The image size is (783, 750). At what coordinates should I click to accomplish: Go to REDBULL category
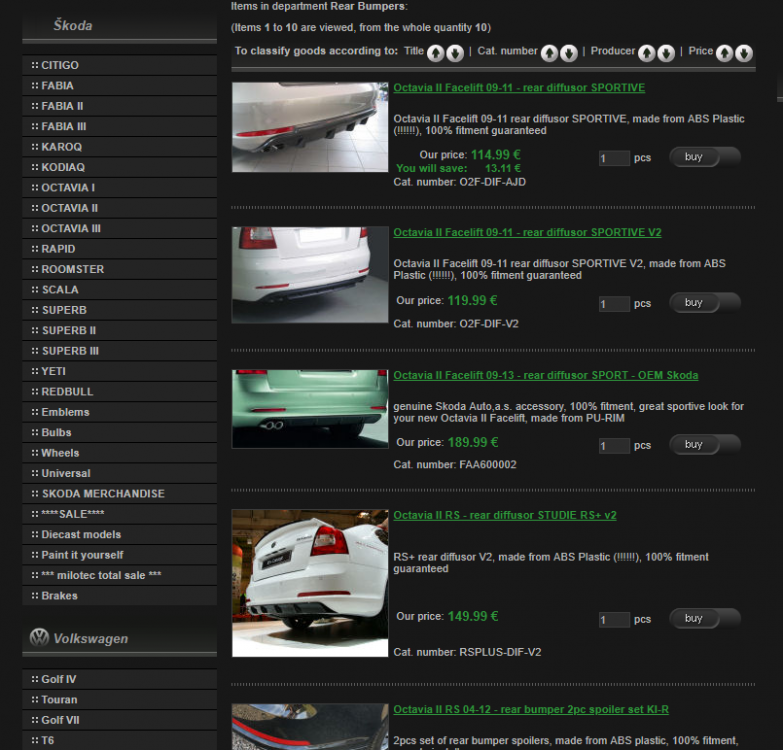tap(119, 392)
